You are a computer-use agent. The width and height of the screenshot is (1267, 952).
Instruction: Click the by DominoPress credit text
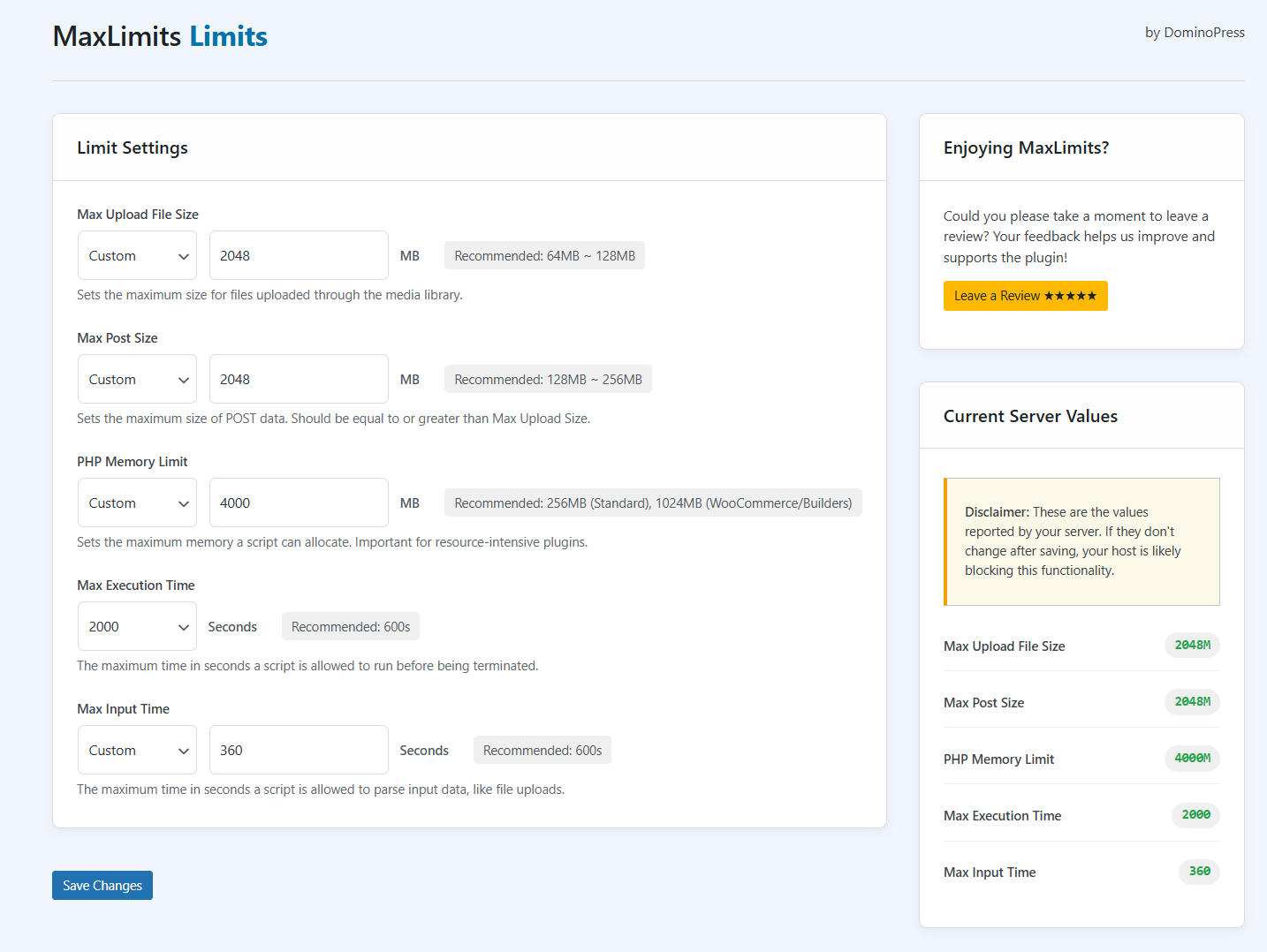[1195, 33]
